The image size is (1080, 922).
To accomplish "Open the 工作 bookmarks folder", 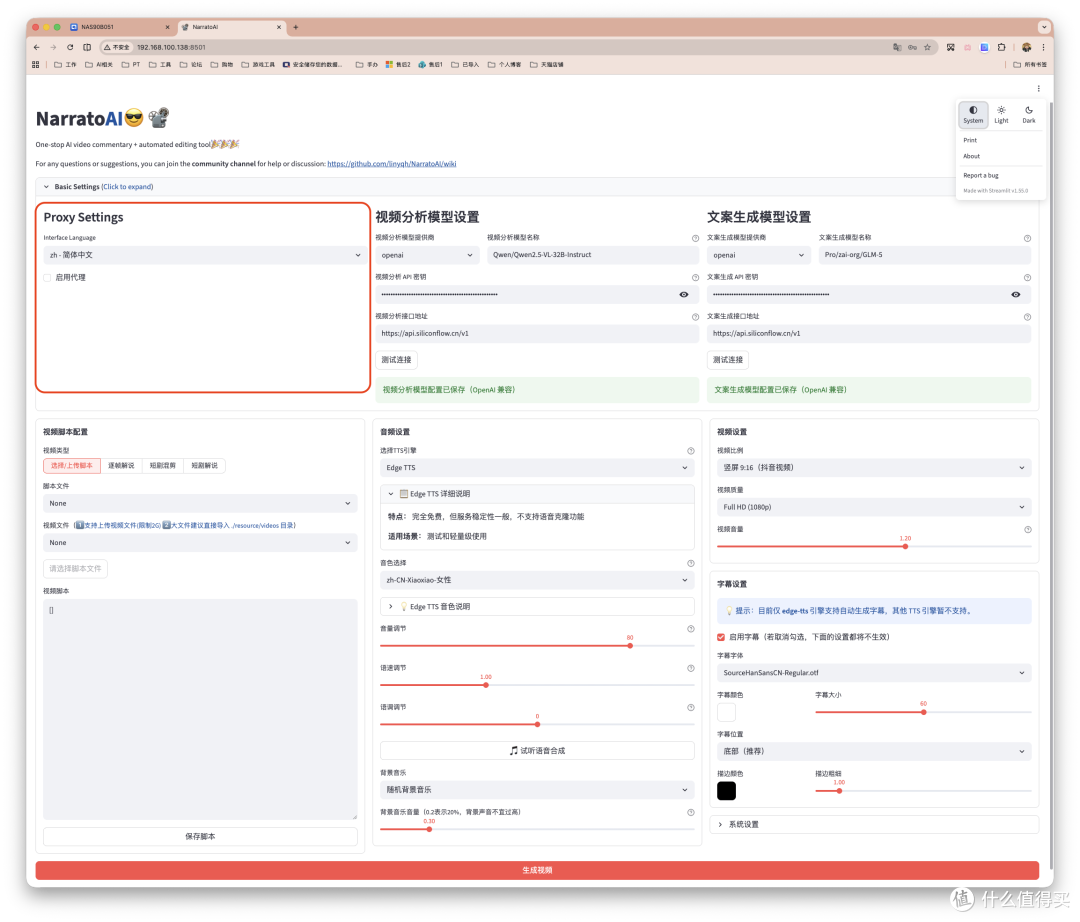I will point(65,65).
